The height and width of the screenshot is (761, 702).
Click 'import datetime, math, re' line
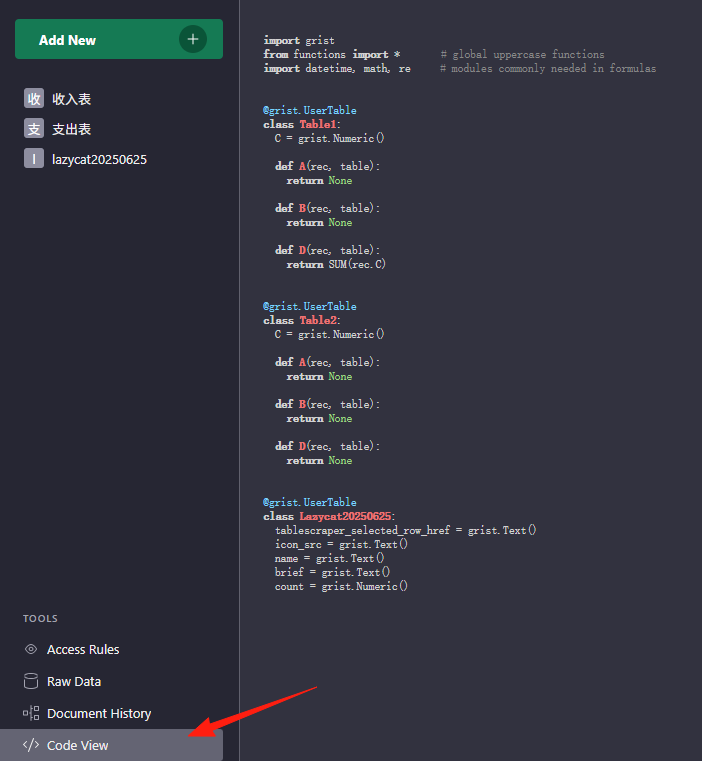(337, 68)
